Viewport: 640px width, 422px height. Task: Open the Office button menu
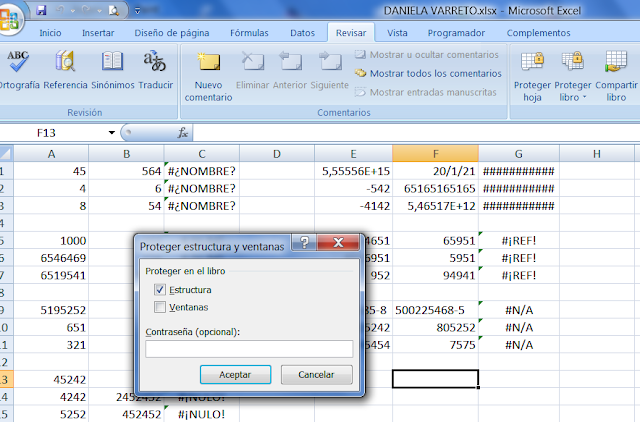click(9, 18)
